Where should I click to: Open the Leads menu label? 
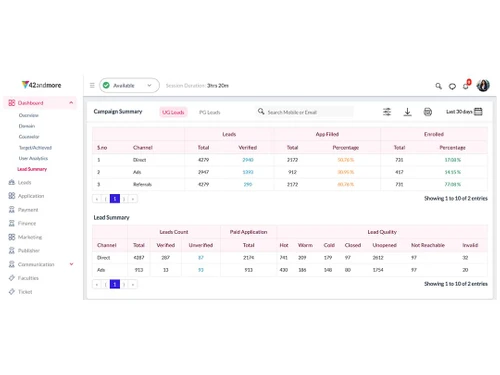click(24, 182)
